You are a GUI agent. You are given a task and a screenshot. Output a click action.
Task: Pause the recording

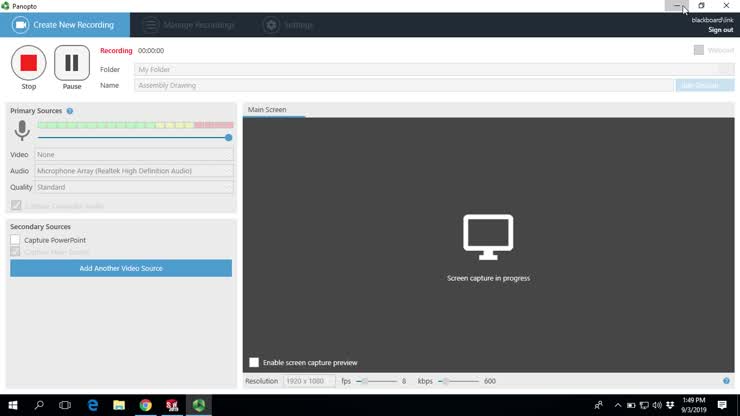pos(71,63)
